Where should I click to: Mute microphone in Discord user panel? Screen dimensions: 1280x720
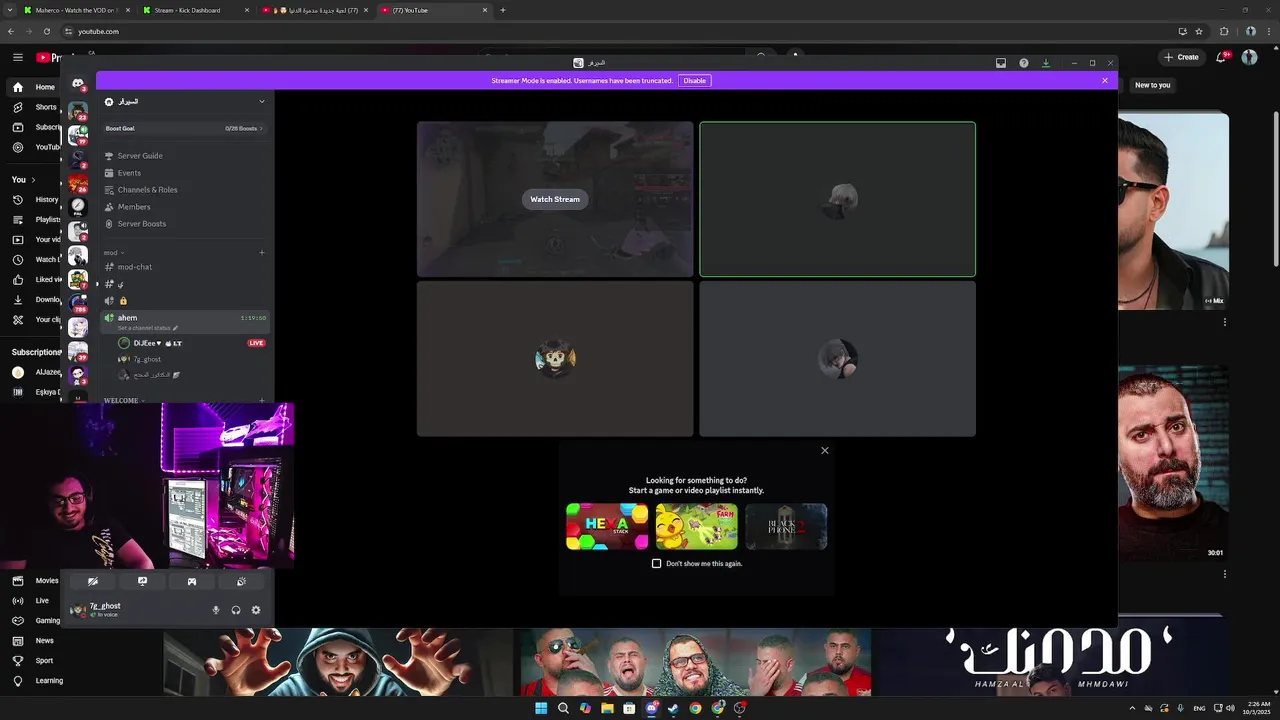point(216,610)
